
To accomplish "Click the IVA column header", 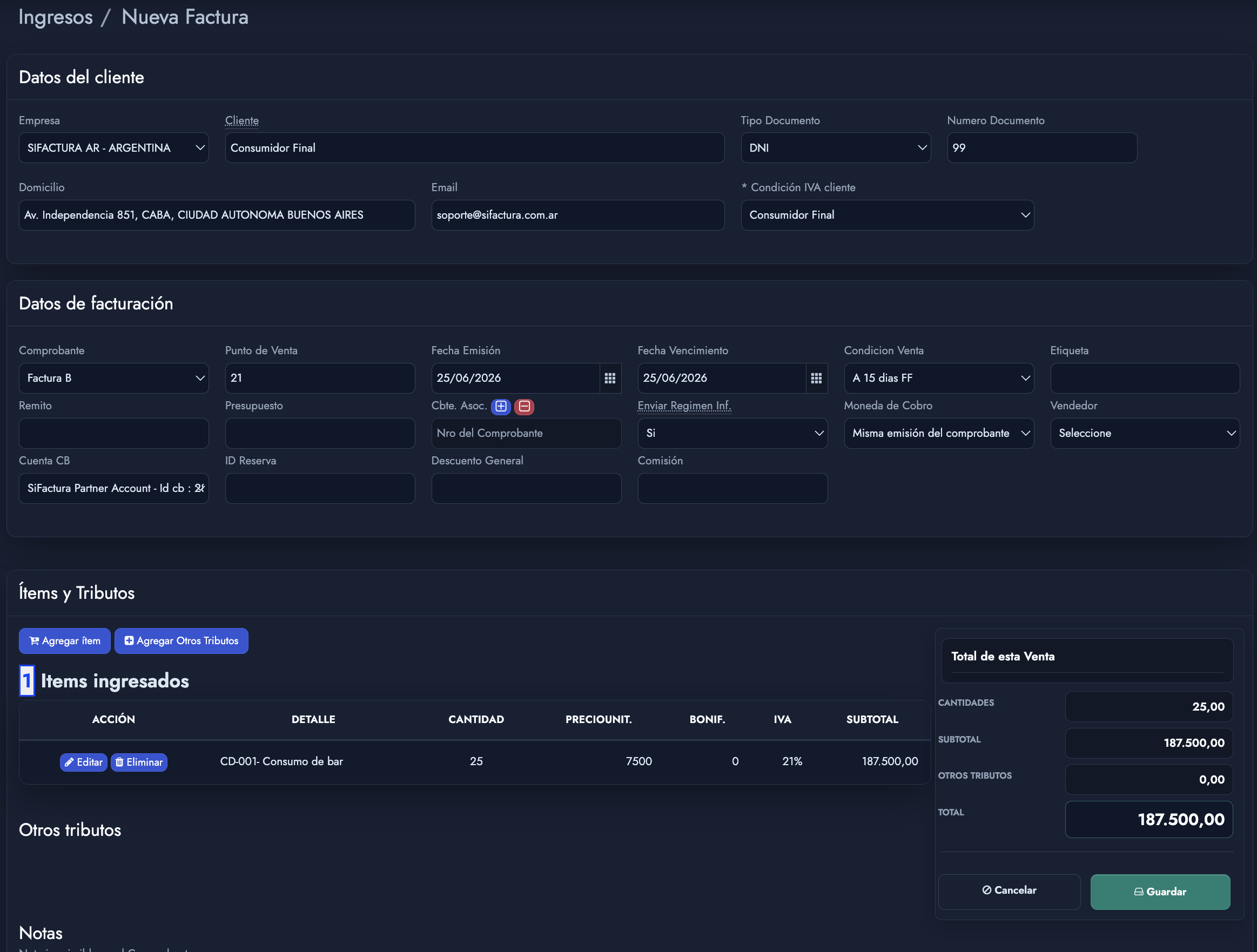I will coord(783,719).
